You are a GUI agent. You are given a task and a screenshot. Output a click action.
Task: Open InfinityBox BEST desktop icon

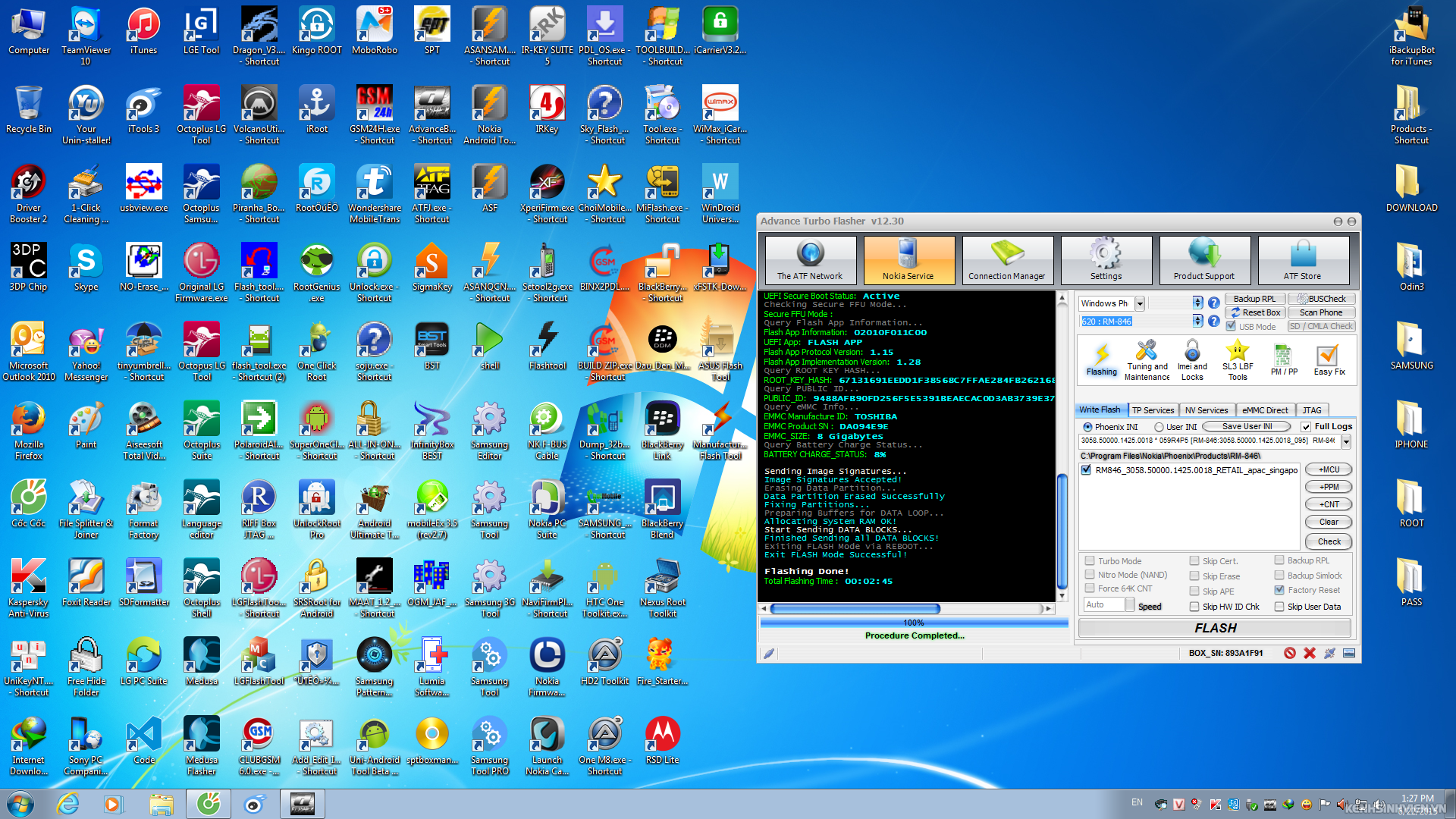pos(431,431)
